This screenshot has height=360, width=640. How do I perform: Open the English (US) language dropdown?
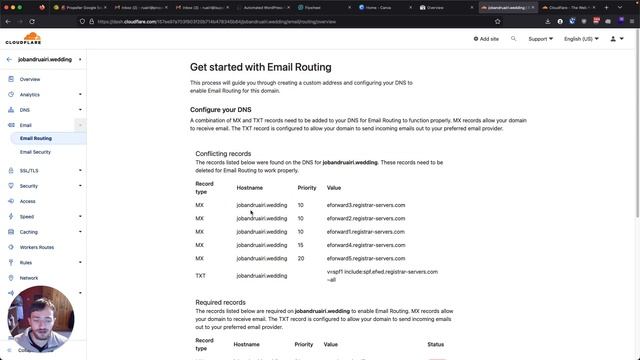click(581, 39)
